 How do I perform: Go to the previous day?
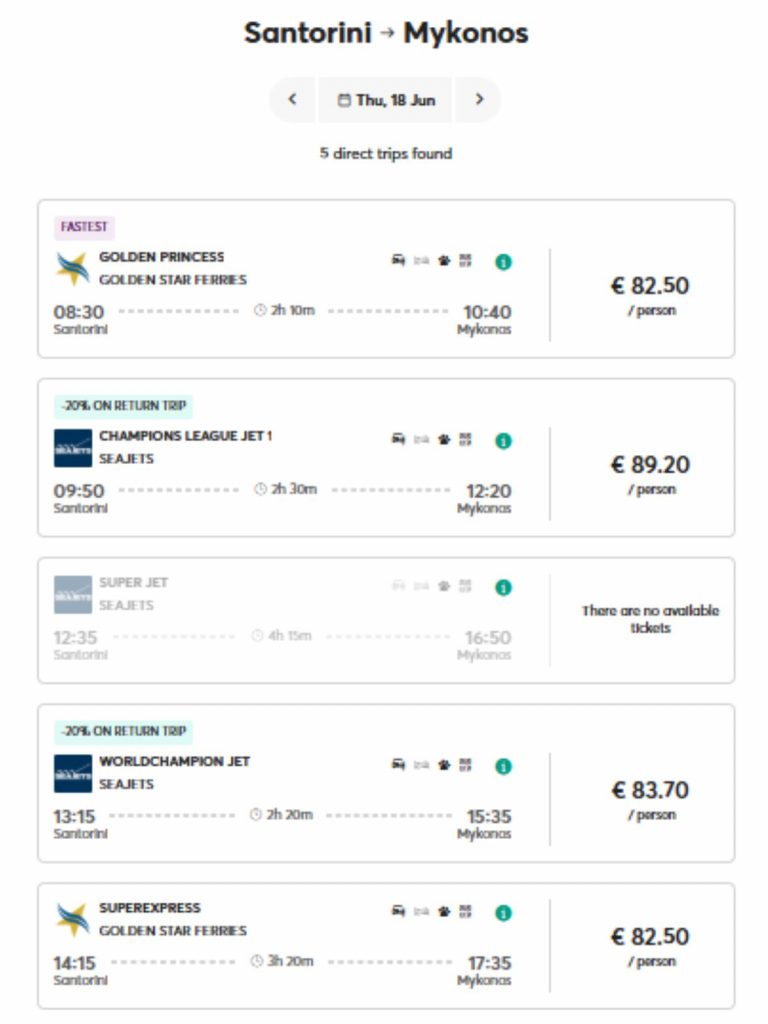[x=292, y=100]
